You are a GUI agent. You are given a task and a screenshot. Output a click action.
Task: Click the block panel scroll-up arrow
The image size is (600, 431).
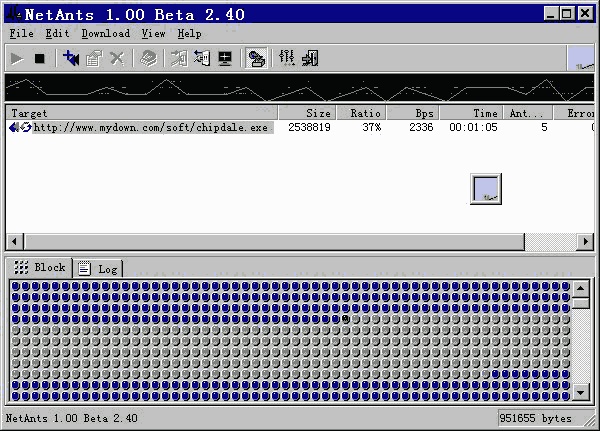point(581,287)
